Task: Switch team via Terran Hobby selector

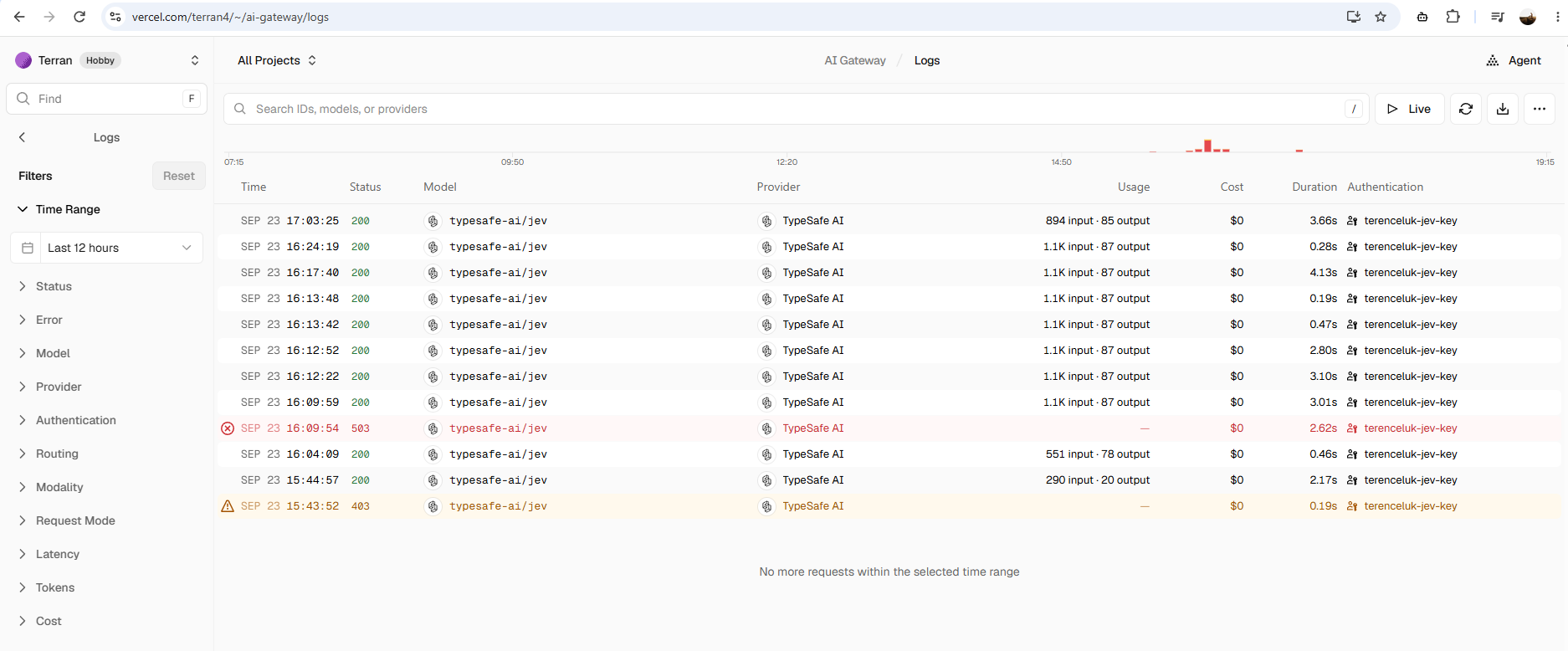Action: click(x=107, y=60)
